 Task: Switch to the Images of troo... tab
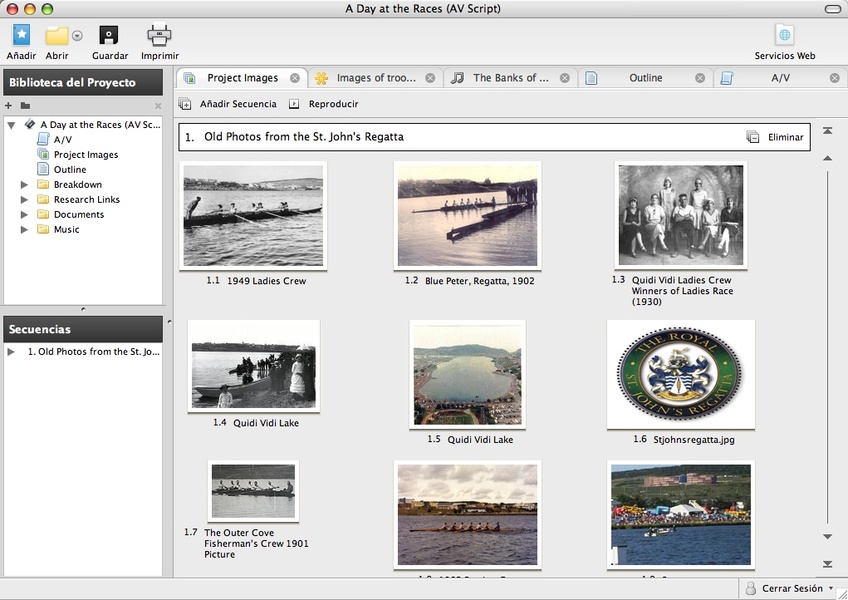coord(376,78)
